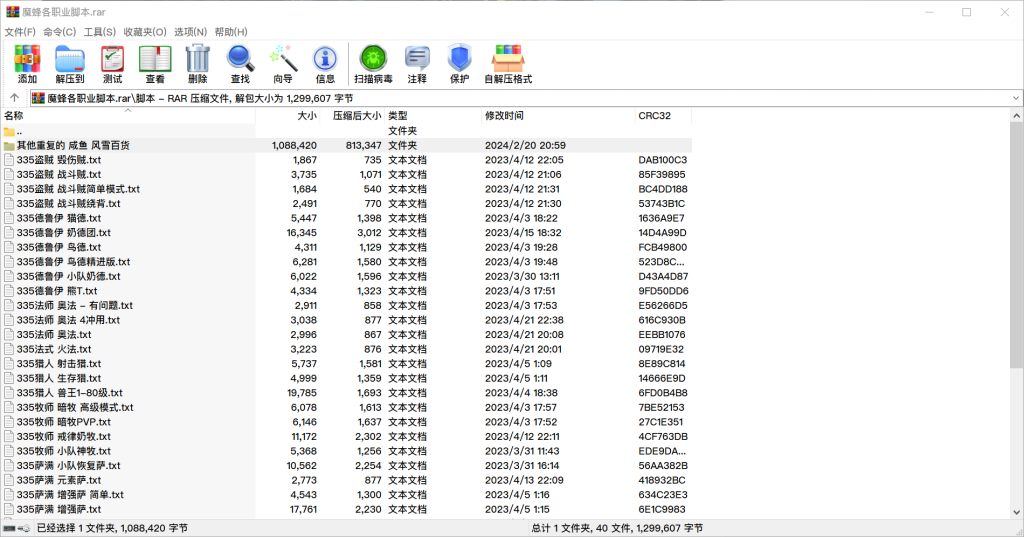Sort by the 大小 column header

click(287, 116)
